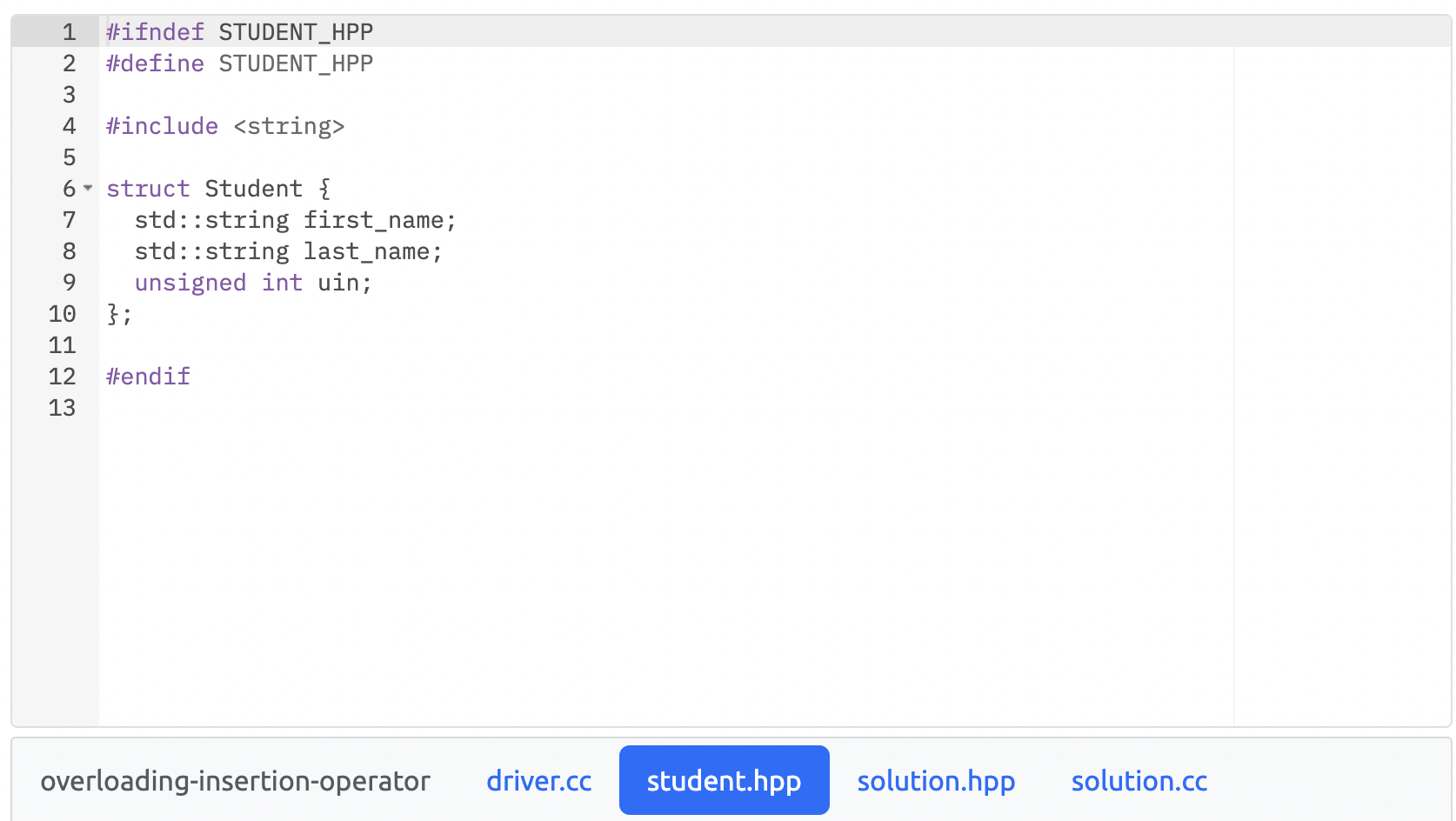Click the highlighted line 1 gutter area
Viewport: 1456px width, 821px height.
[x=68, y=31]
